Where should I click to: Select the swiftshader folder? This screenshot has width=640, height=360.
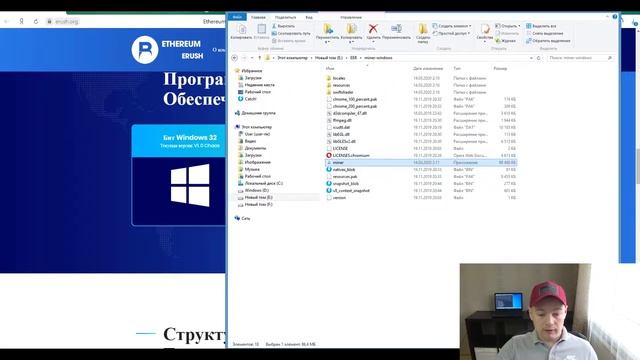pos(343,92)
